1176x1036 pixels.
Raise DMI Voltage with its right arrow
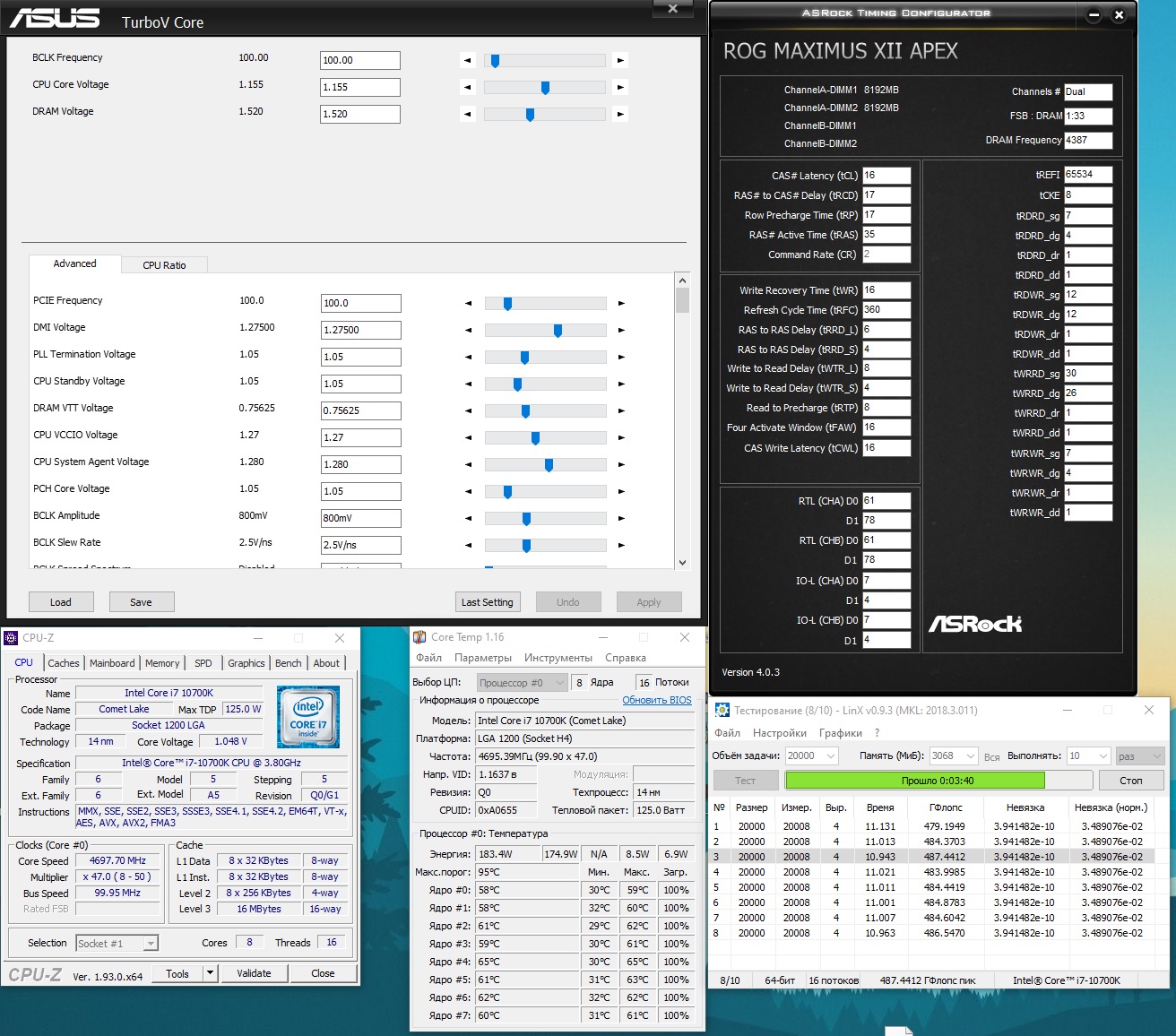click(621, 331)
